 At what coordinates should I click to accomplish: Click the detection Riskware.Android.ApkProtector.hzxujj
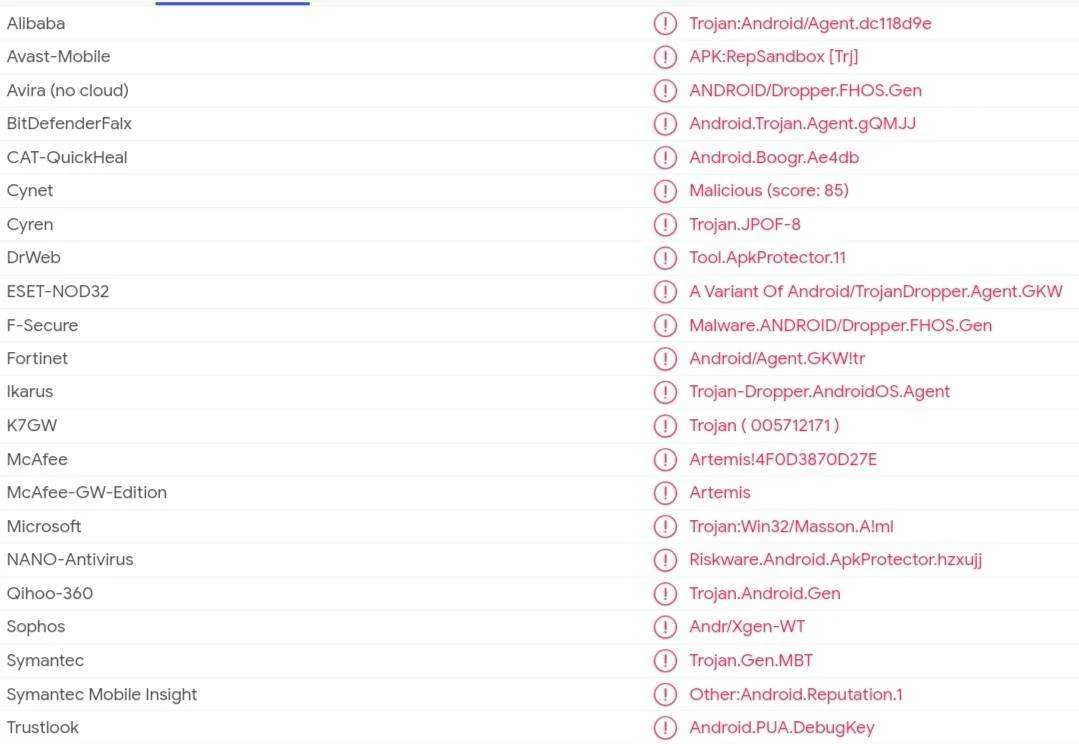coord(835,560)
